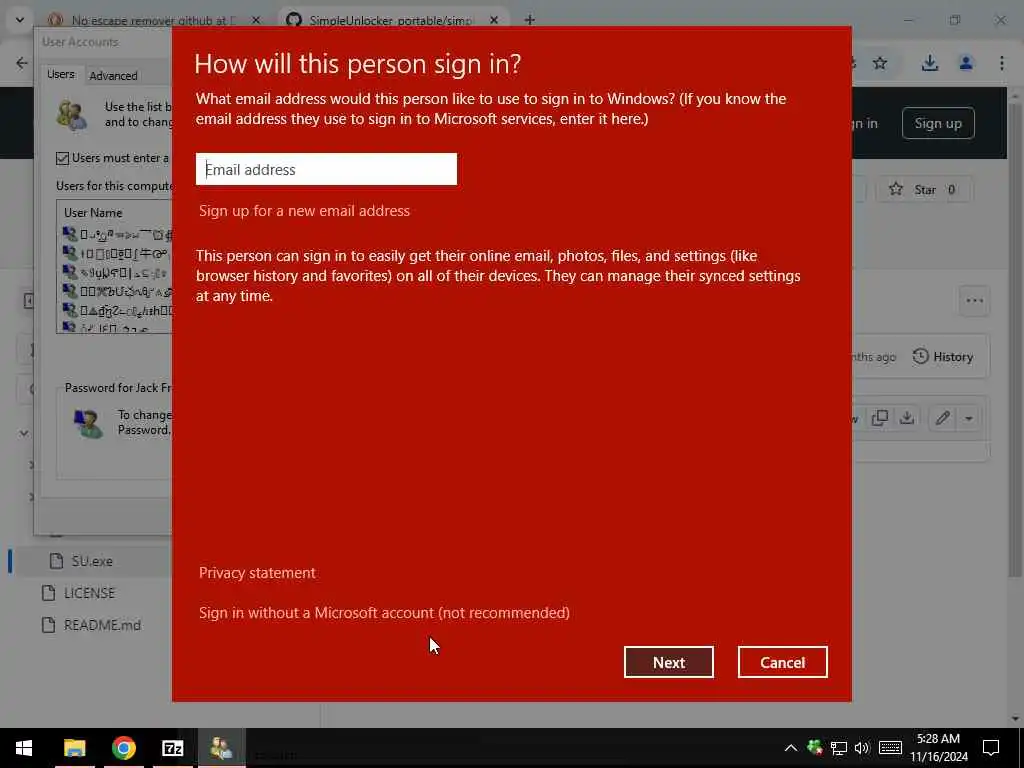Viewport: 1024px width, 768px height.
Task: Download the raw file icon on GitHub
Action: coord(907,418)
